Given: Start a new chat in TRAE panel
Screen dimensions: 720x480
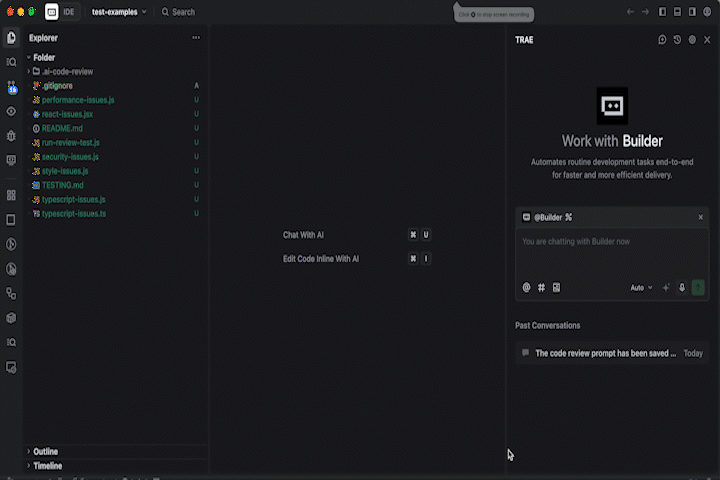Looking at the screenshot, I should point(662,40).
